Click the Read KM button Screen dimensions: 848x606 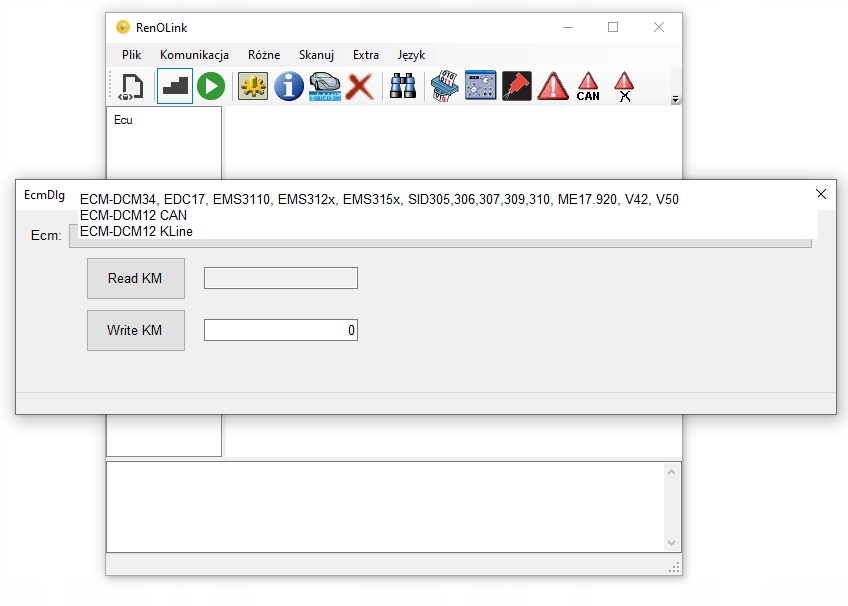[136, 278]
